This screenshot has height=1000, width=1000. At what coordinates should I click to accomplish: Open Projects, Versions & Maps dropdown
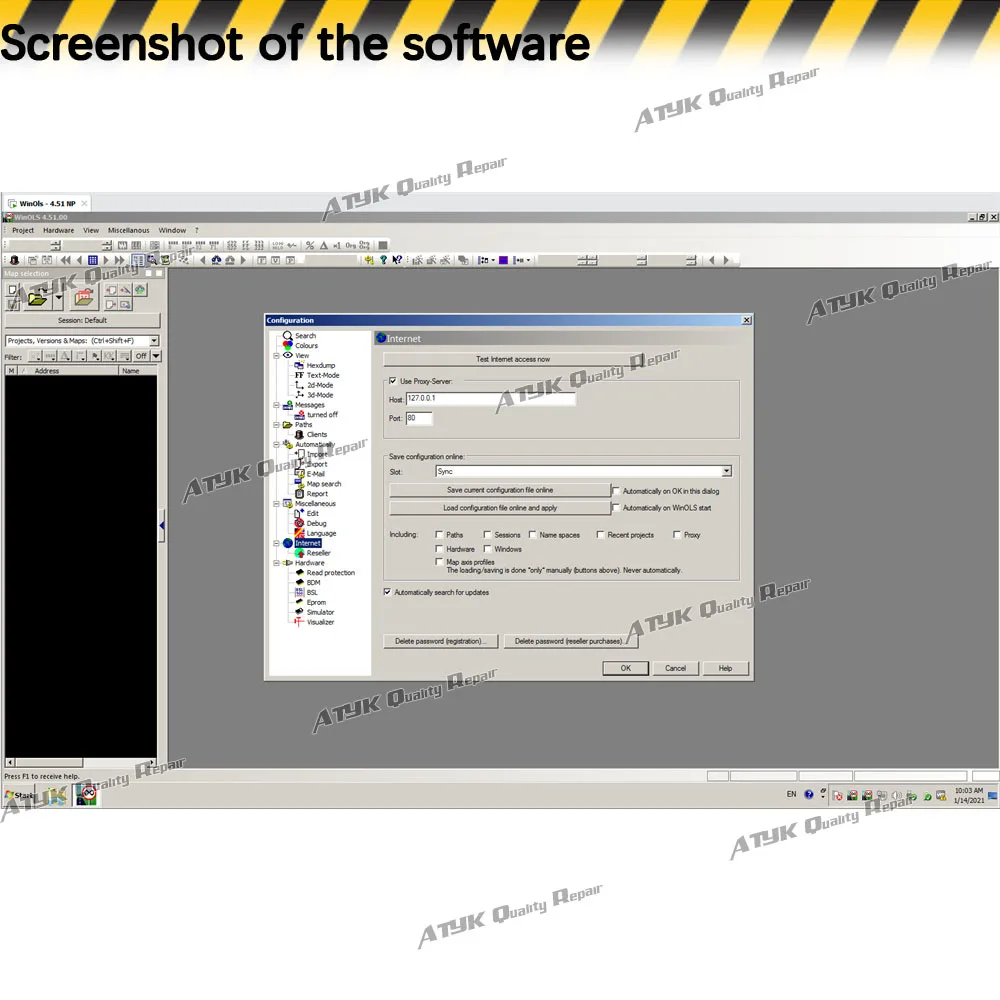[154, 341]
